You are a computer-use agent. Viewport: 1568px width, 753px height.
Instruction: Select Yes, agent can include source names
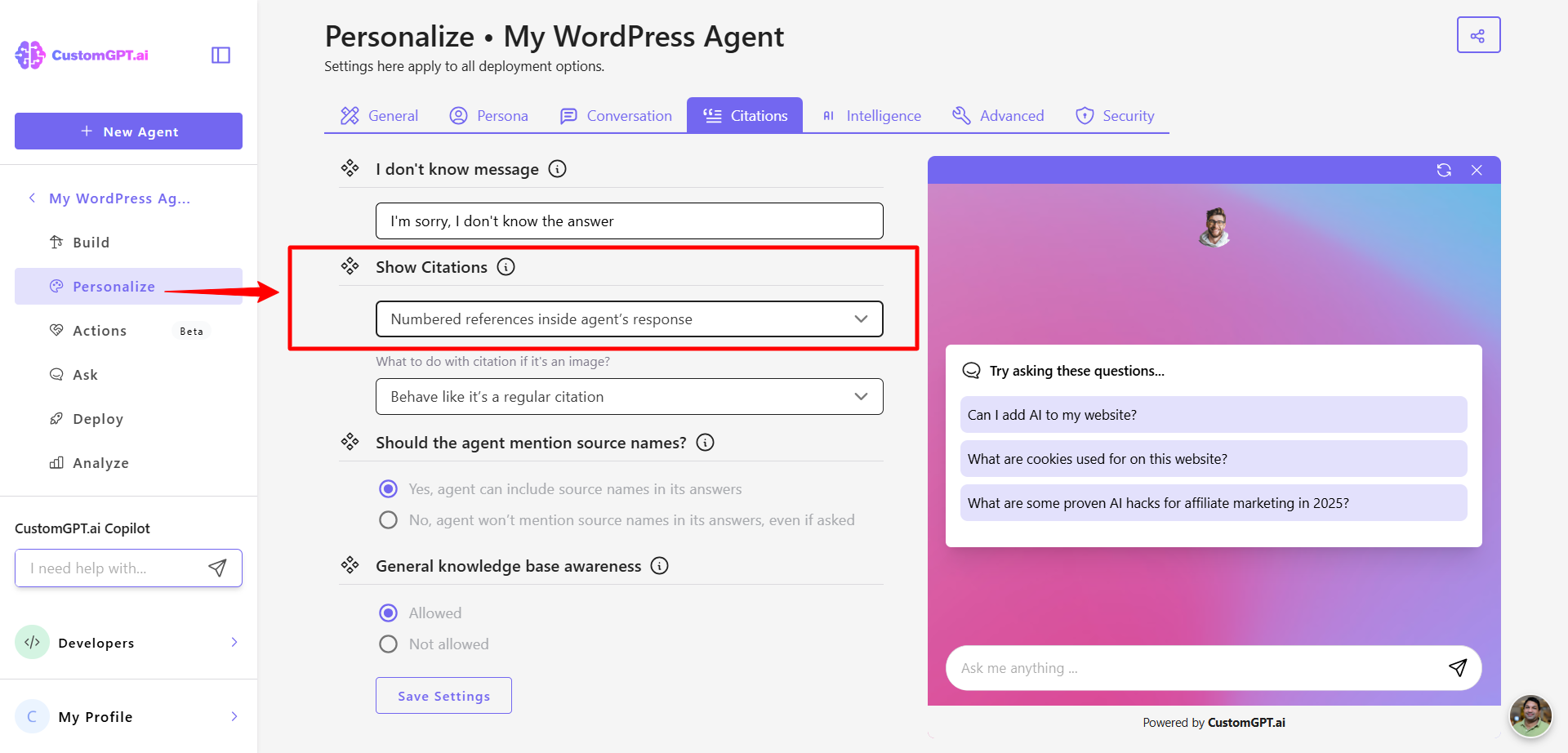pyautogui.click(x=389, y=489)
